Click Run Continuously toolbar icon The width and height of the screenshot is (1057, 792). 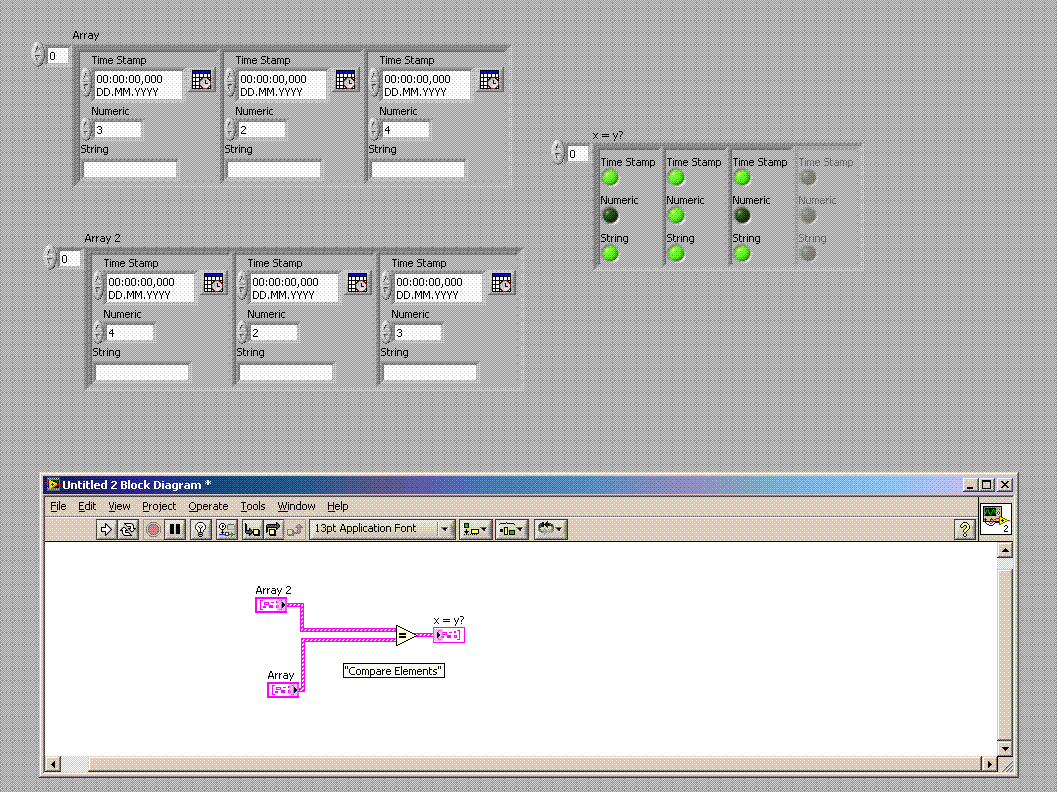[x=128, y=529]
